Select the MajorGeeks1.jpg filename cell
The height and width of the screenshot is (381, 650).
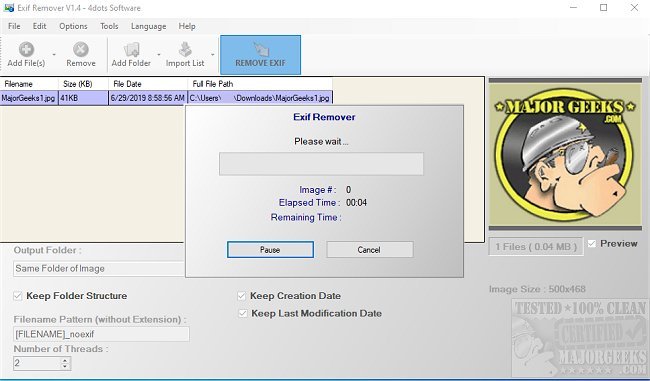29,98
